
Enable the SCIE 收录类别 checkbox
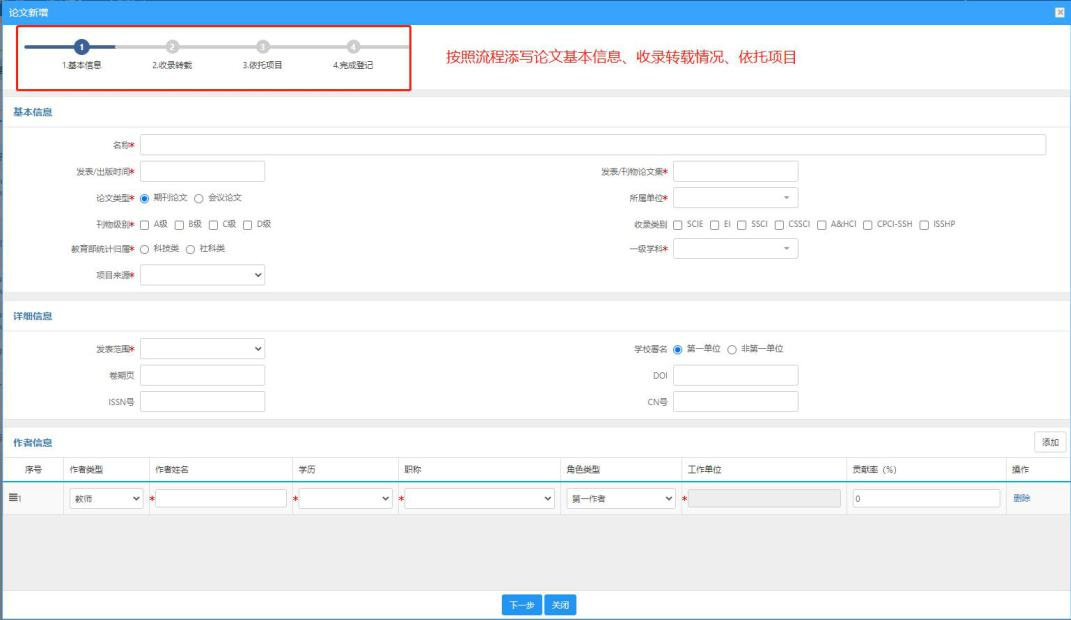point(678,225)
